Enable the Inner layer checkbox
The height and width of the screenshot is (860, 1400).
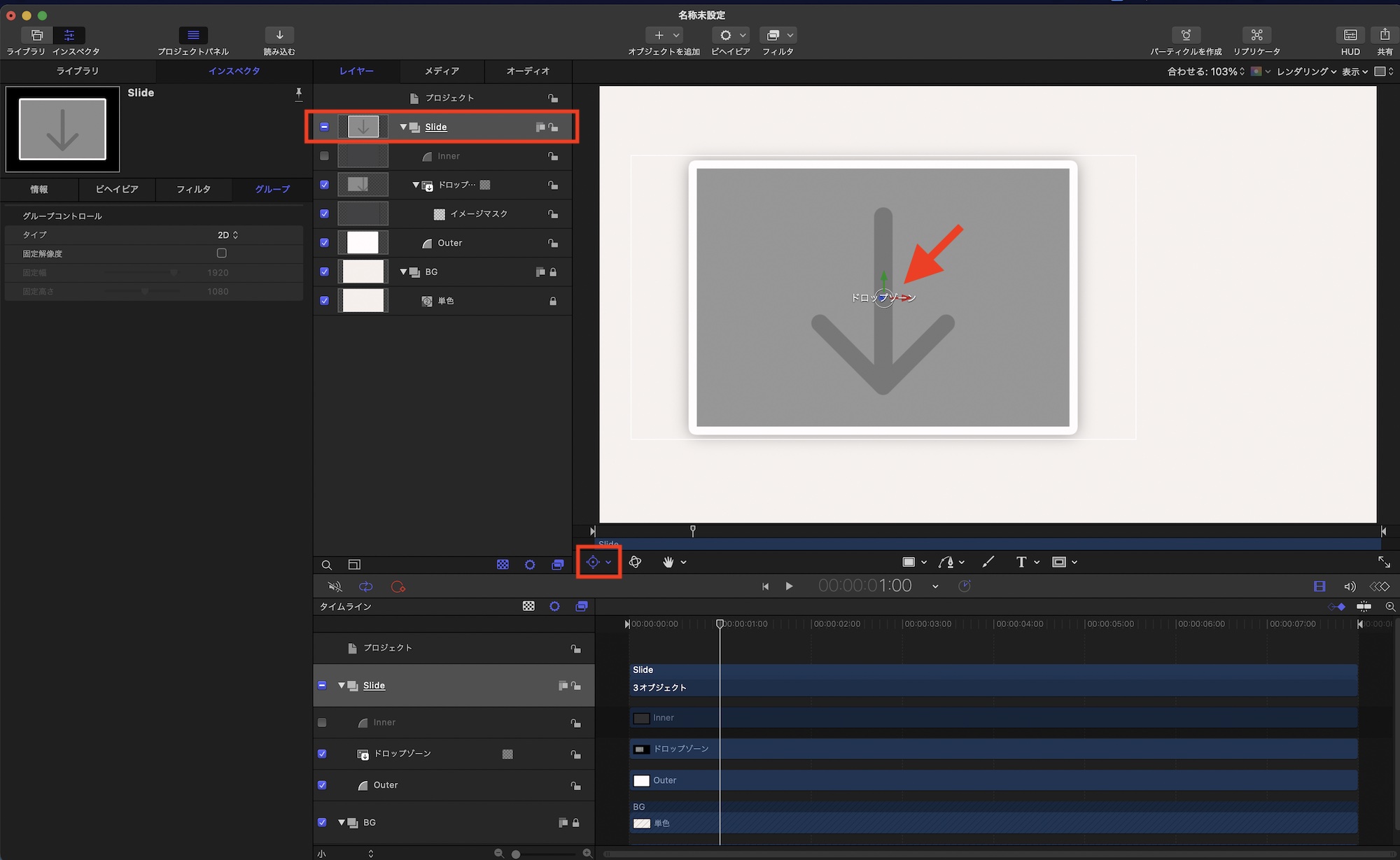324,156
